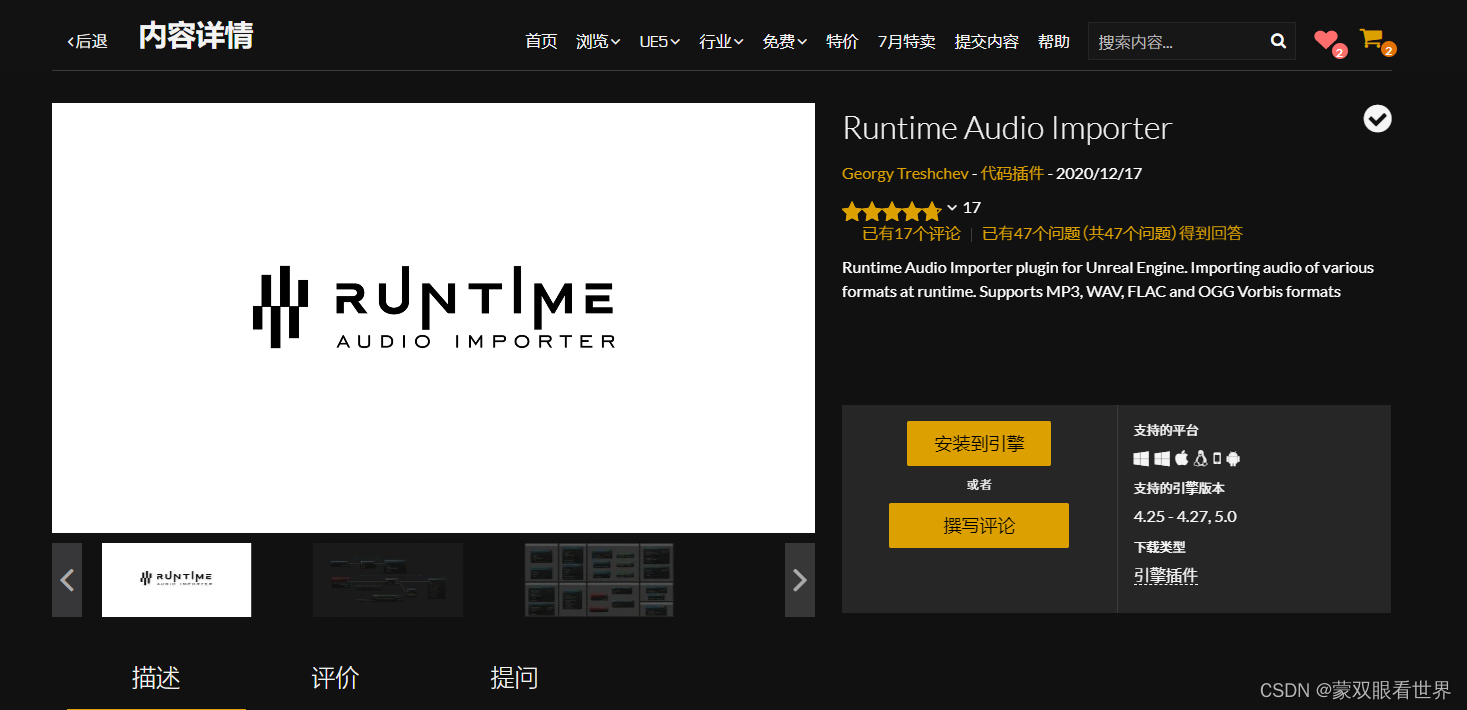The width and height of the screenshot is (1467, 710).
Task: Select the screenshots grid thumbnail
Action: pyautogui.click(x=599, y=580)
